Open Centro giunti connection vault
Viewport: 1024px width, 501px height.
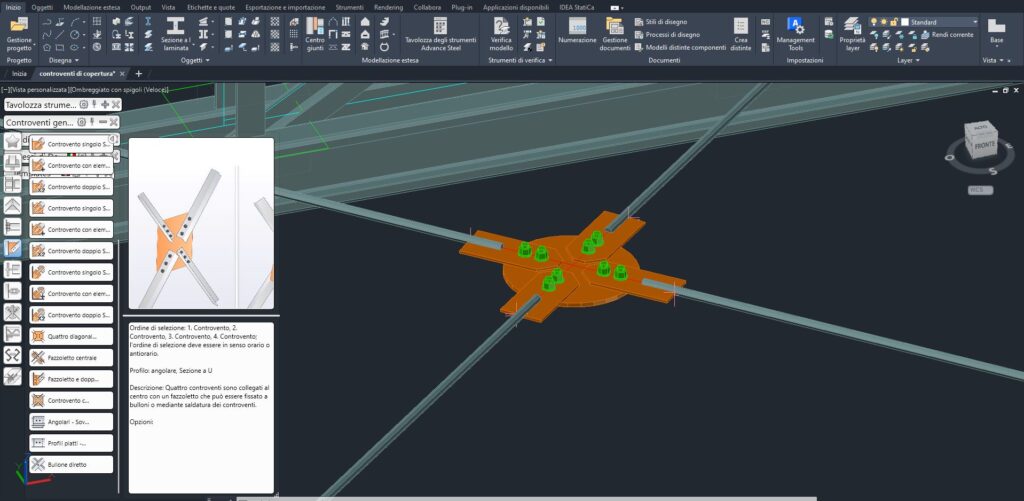[x=314, y=32]
